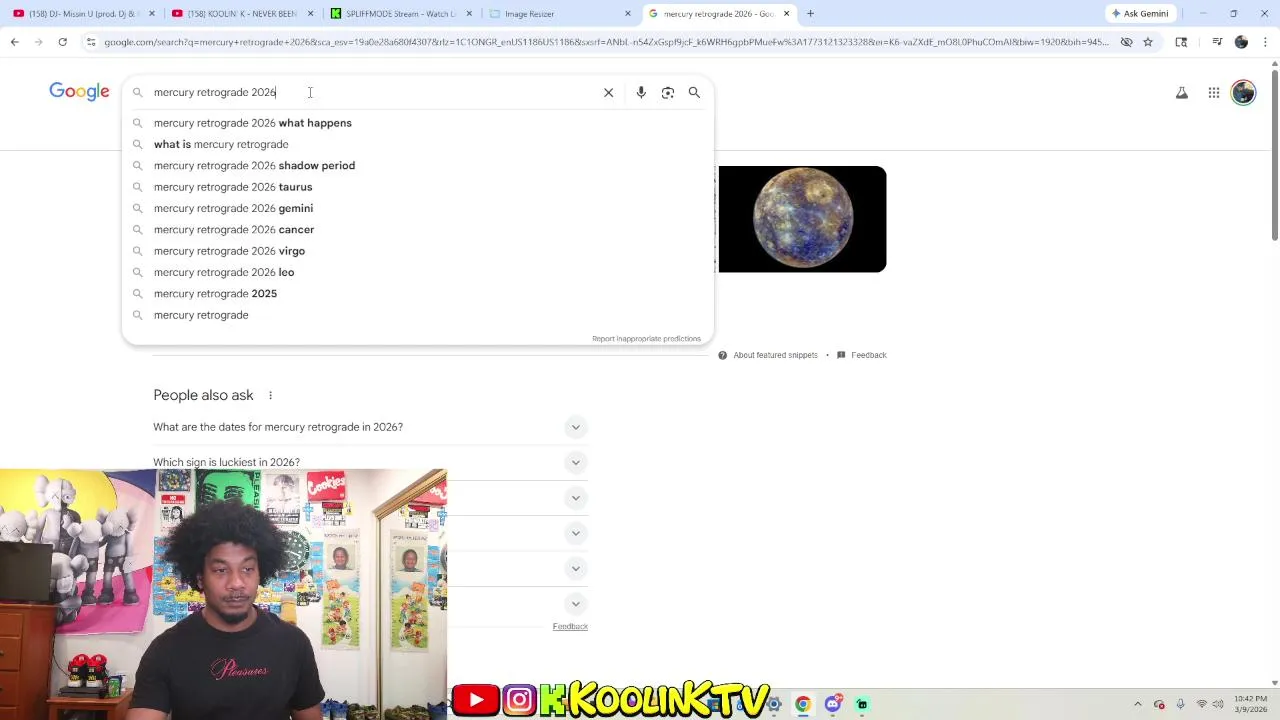Viewport: 1280px width, 720px height.
Task: Expand 'What are the dates for mercury retrograde'
Action: click(x=370, y=427)
